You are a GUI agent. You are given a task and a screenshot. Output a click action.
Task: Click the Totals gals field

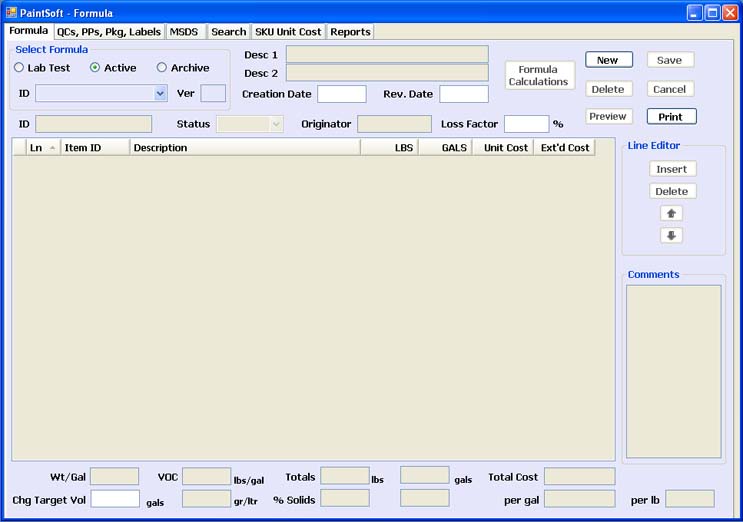click(x=425, y=476)
